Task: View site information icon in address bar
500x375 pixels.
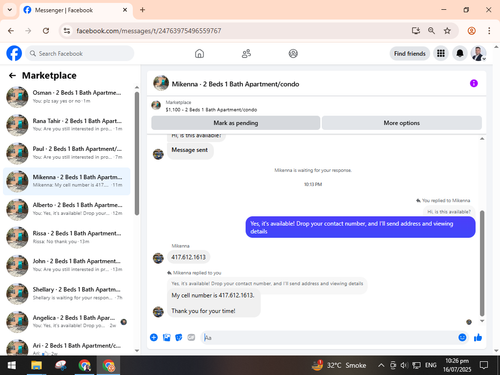Action: (x=67, y=31)
